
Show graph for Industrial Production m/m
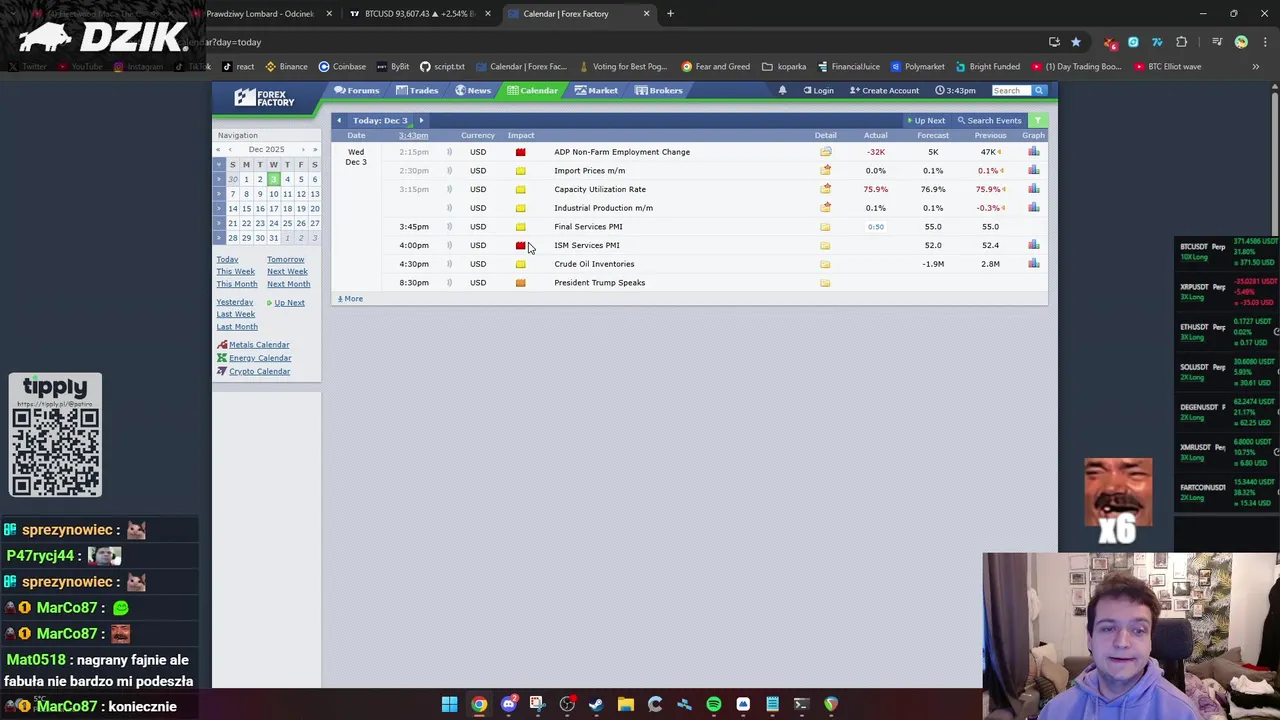(1033, 208)
